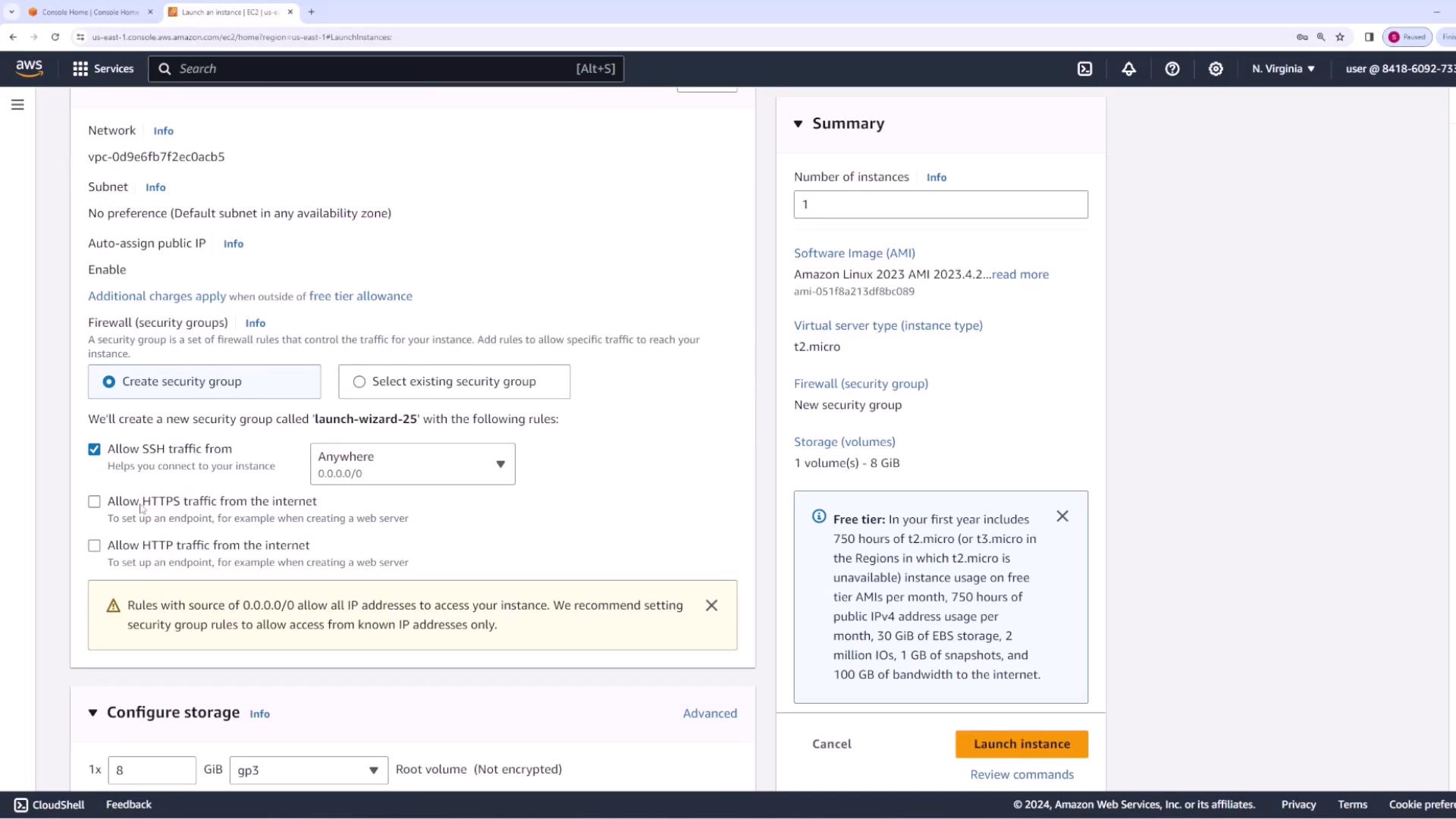The height and width of the screenshot is (819, 1456).
Task: Click the Launch instance button
Action: click(1021, 744)
